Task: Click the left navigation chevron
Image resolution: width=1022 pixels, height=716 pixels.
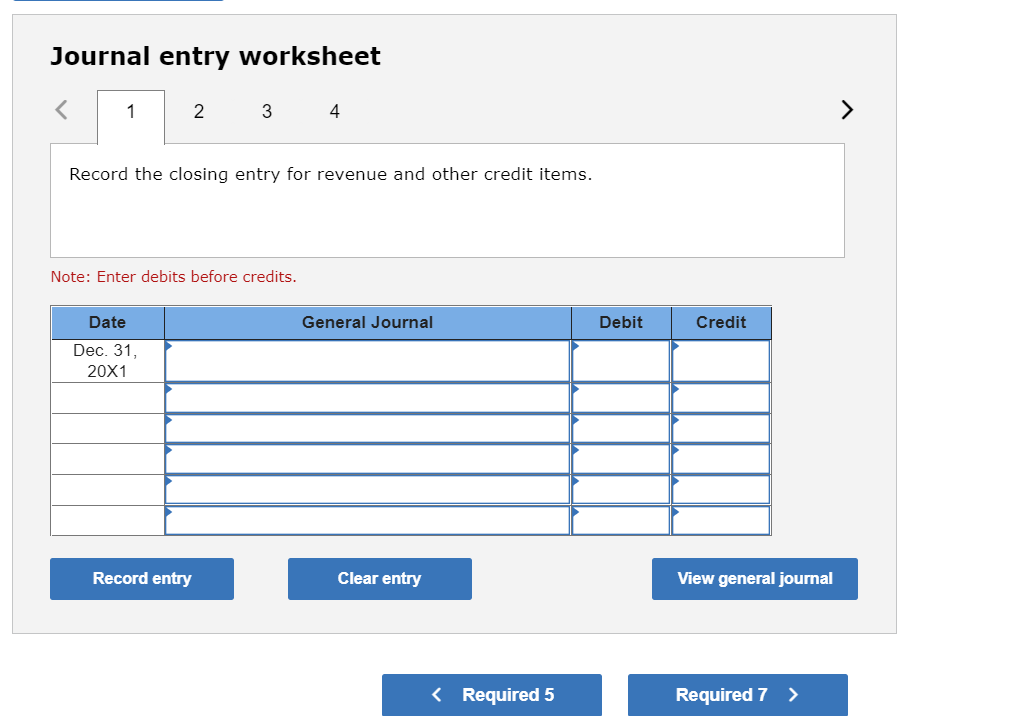Action: [x=61, y=110]
